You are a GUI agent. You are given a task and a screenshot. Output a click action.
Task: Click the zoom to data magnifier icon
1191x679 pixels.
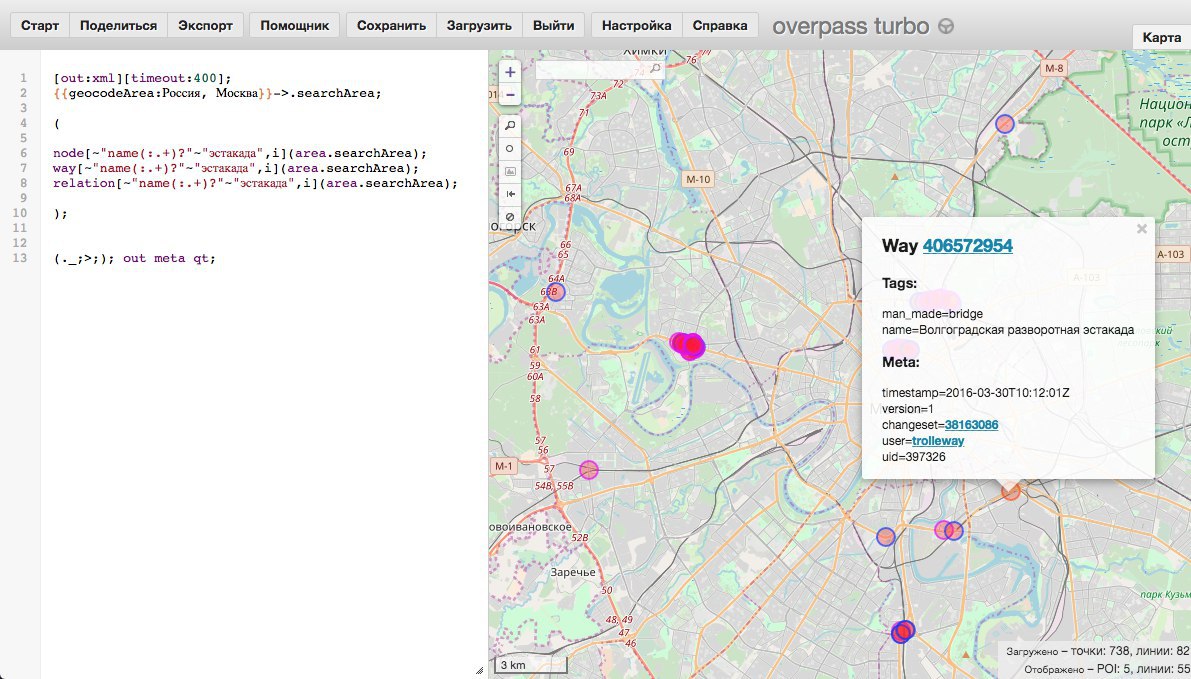coord(510,125)
